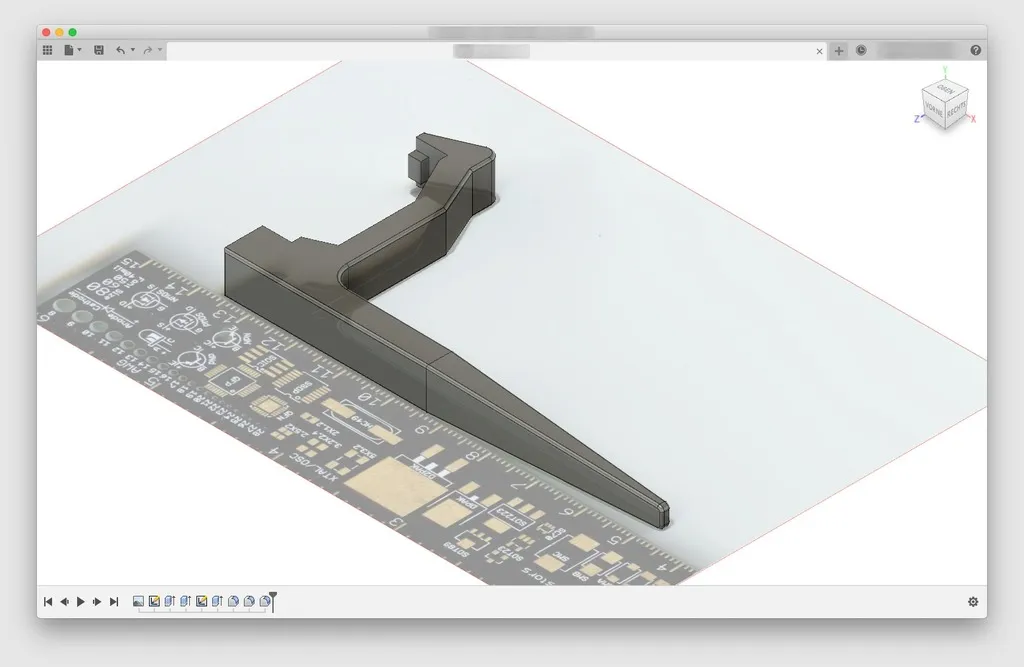
Task: Undo the last action
Action: pyautogui.click(x=120, y=50)
